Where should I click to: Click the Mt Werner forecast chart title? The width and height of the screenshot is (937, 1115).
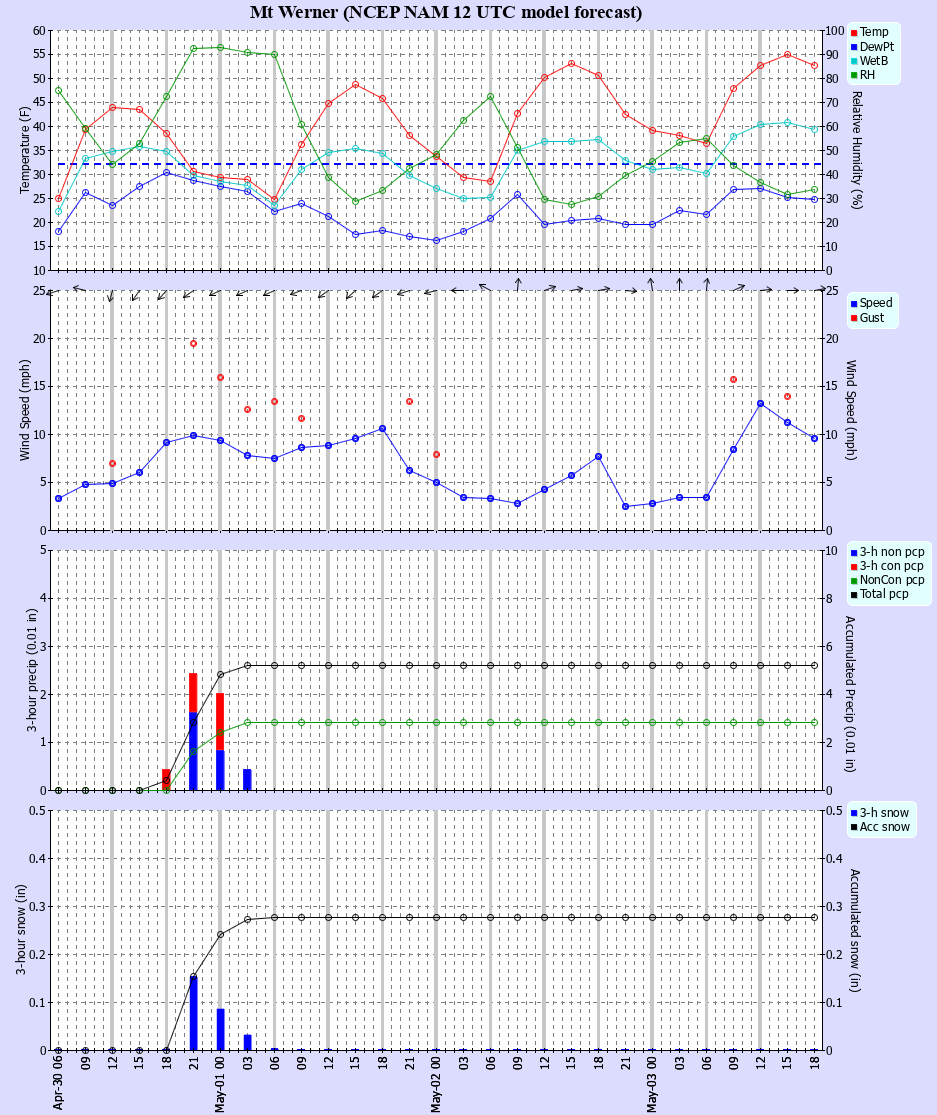[x=446, y=12]
